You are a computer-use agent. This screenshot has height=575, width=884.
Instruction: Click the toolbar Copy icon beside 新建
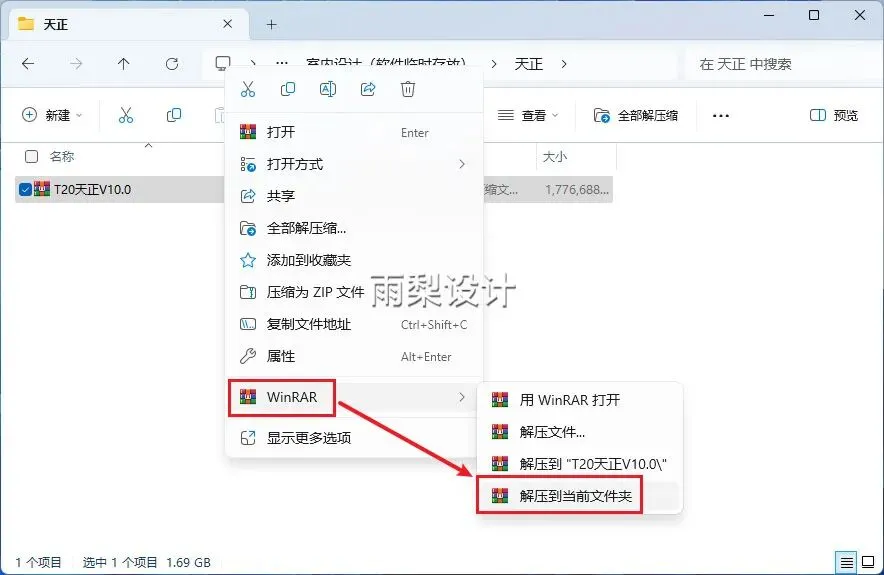(x=174, y=115)
